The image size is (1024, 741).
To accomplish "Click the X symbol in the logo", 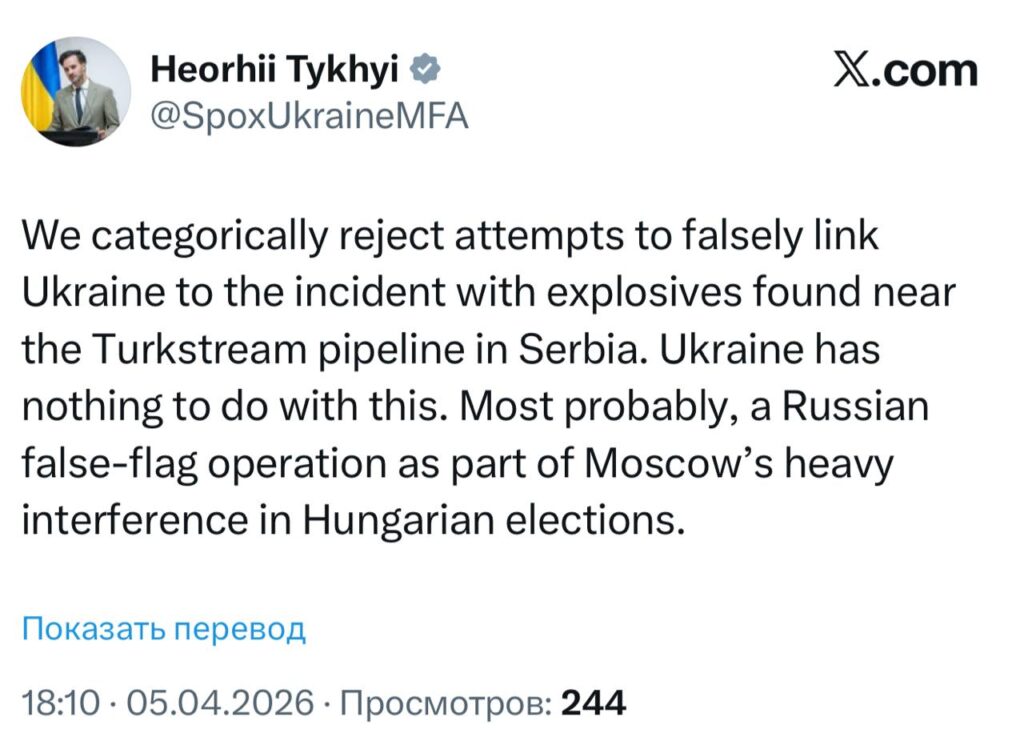I will (x=853, y=72).
